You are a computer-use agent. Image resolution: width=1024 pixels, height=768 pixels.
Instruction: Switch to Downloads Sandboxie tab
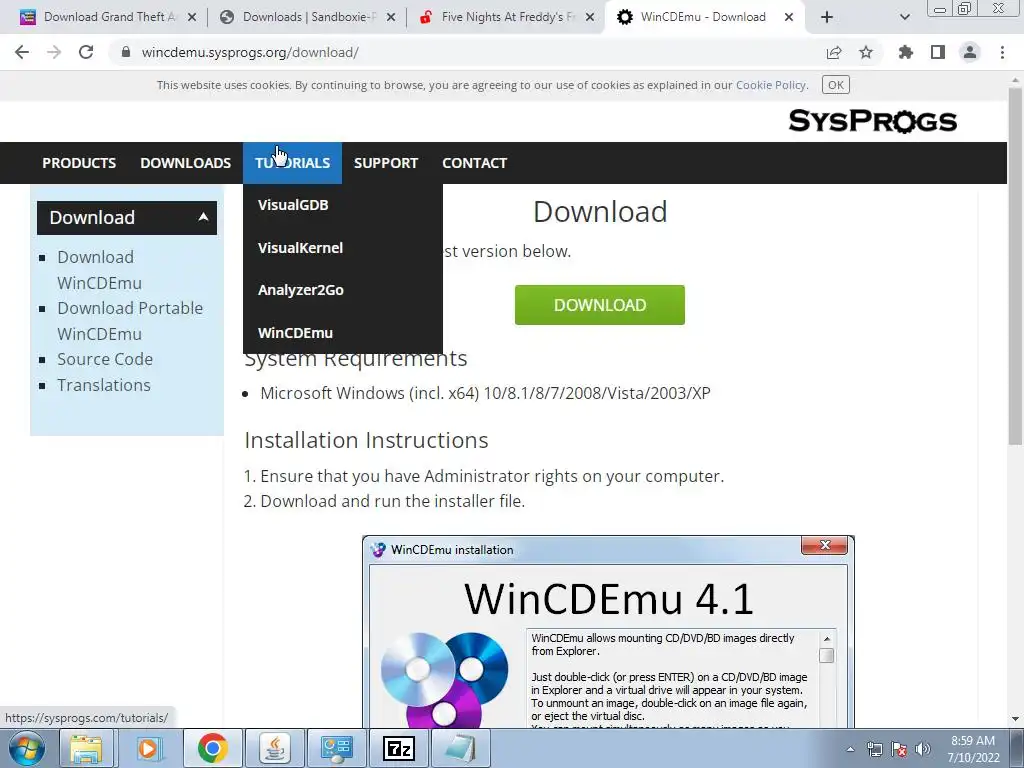307,17
